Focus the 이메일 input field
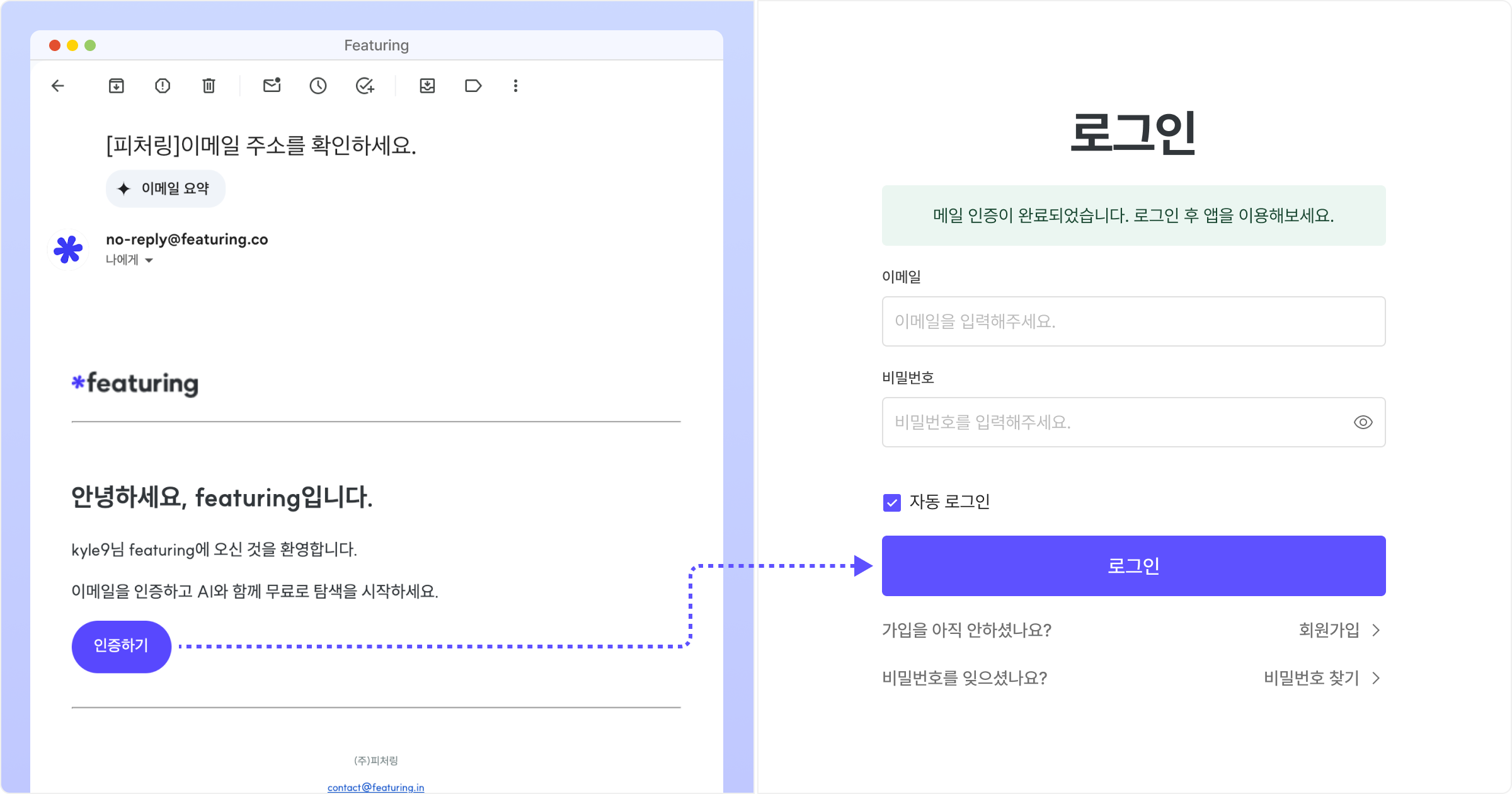The height and width of the screenshot is (794, 1512). (1133, 321)
